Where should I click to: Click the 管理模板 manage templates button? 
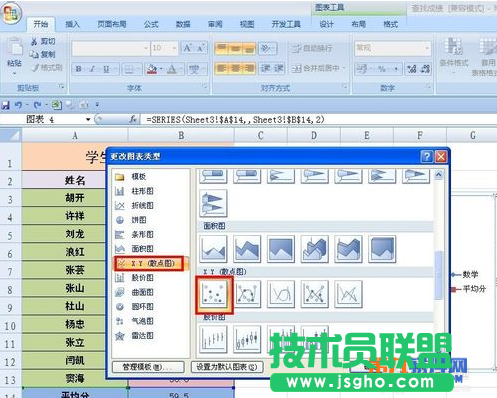pyautogui.click(x=148, y=367)
